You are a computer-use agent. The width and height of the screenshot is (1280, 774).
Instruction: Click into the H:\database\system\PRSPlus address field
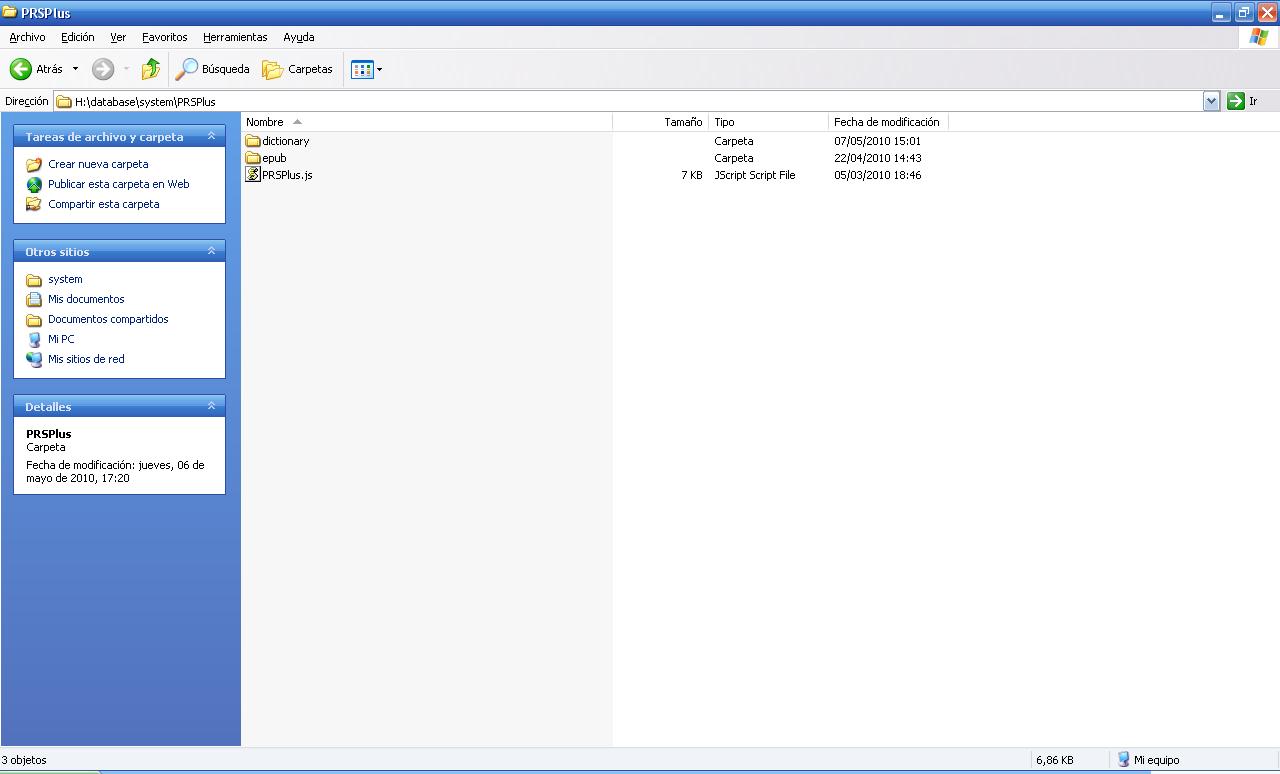630,101
